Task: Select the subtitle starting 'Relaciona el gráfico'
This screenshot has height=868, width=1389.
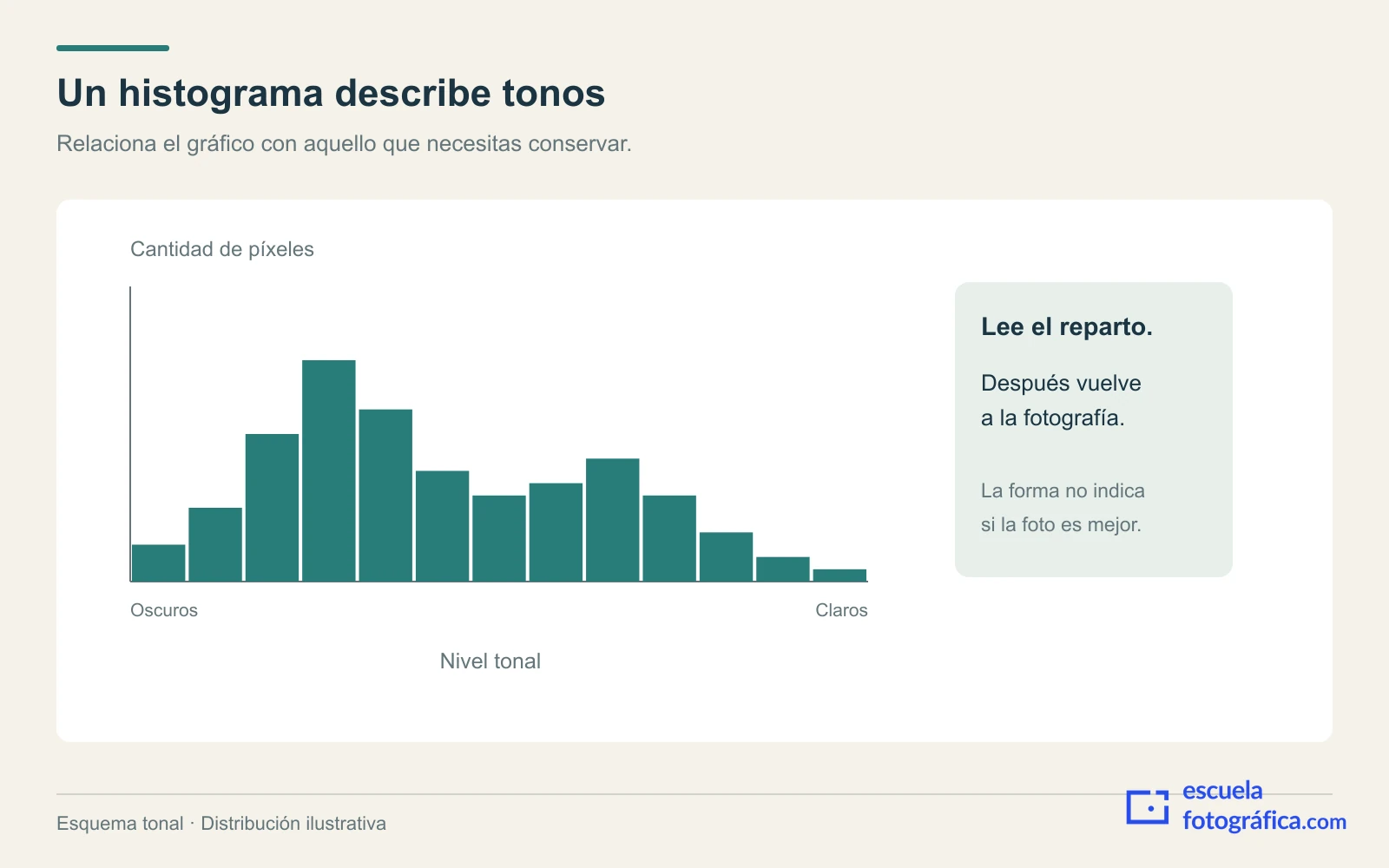Action: tap(344, 143)
